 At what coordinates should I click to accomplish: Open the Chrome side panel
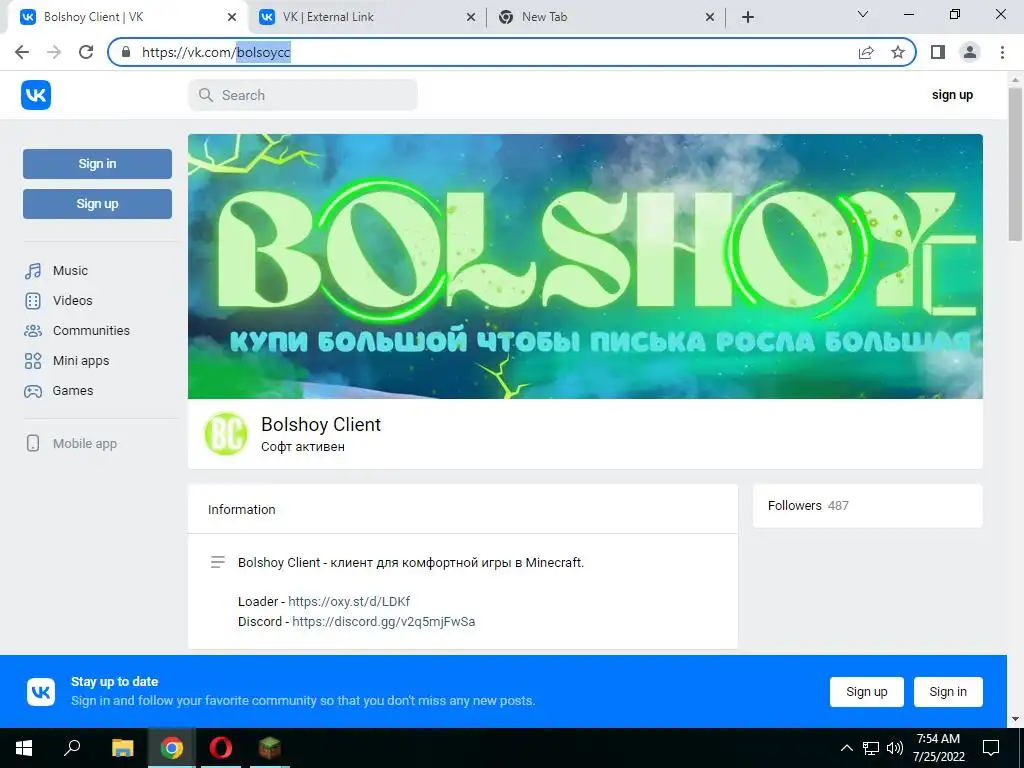pos(938,52)
